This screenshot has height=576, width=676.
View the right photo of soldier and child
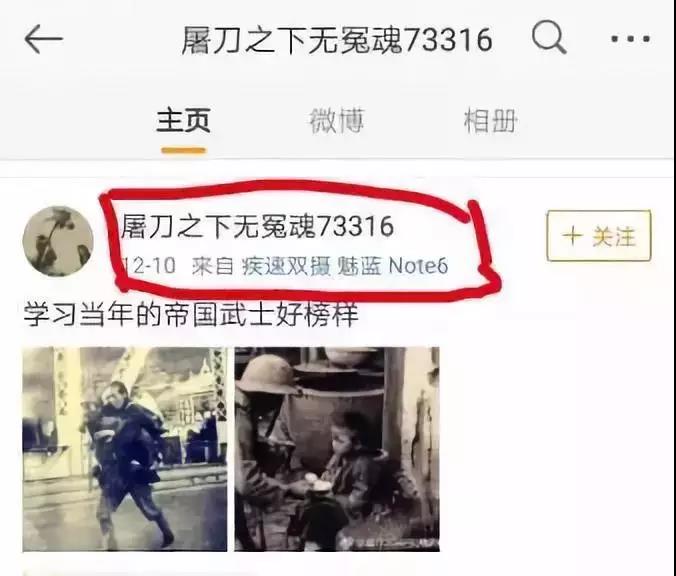click(x=337, y=449)
